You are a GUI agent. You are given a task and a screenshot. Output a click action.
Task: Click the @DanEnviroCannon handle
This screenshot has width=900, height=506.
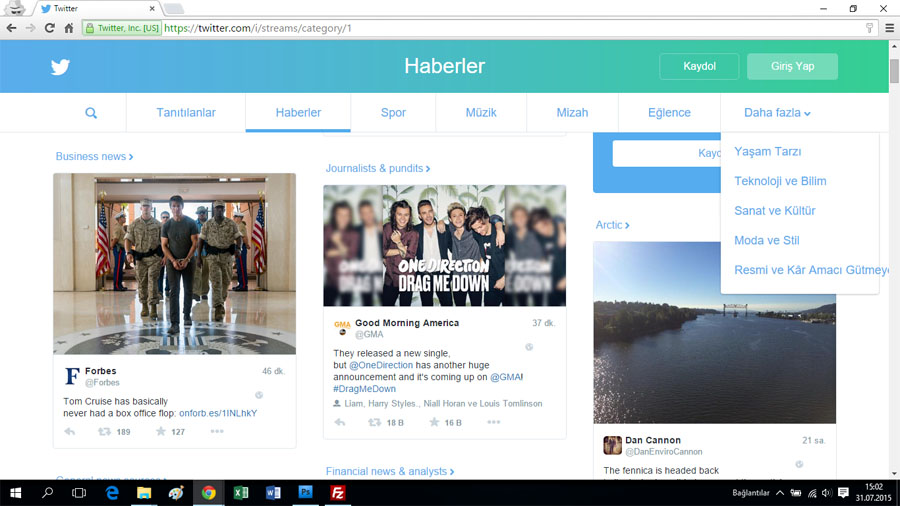click(664, 452)
